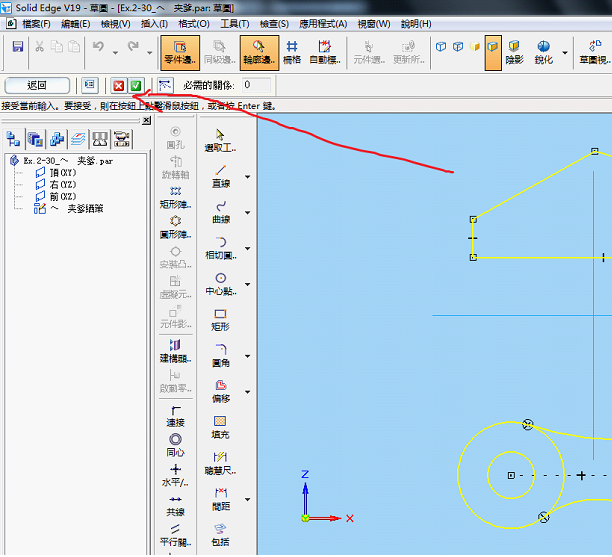The height and width of the screenshot is (557, 612).
Task: Open the 檢視(V) menu
Action: click(116, 24)
